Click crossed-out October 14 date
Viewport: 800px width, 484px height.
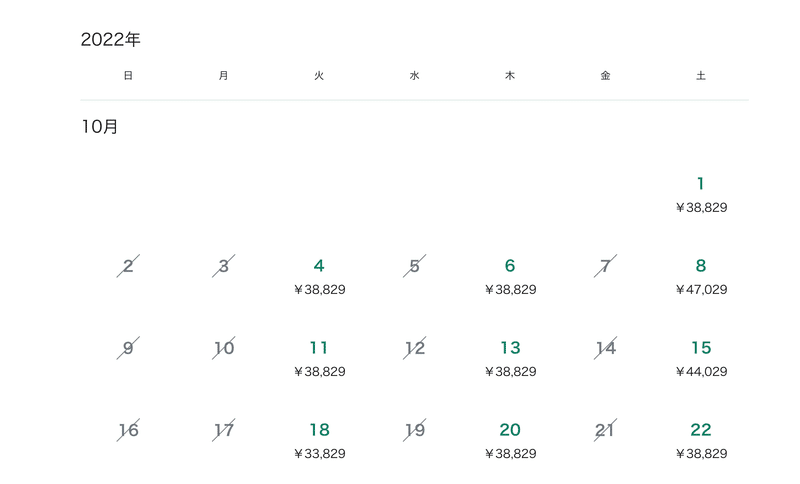pos(605,348)
